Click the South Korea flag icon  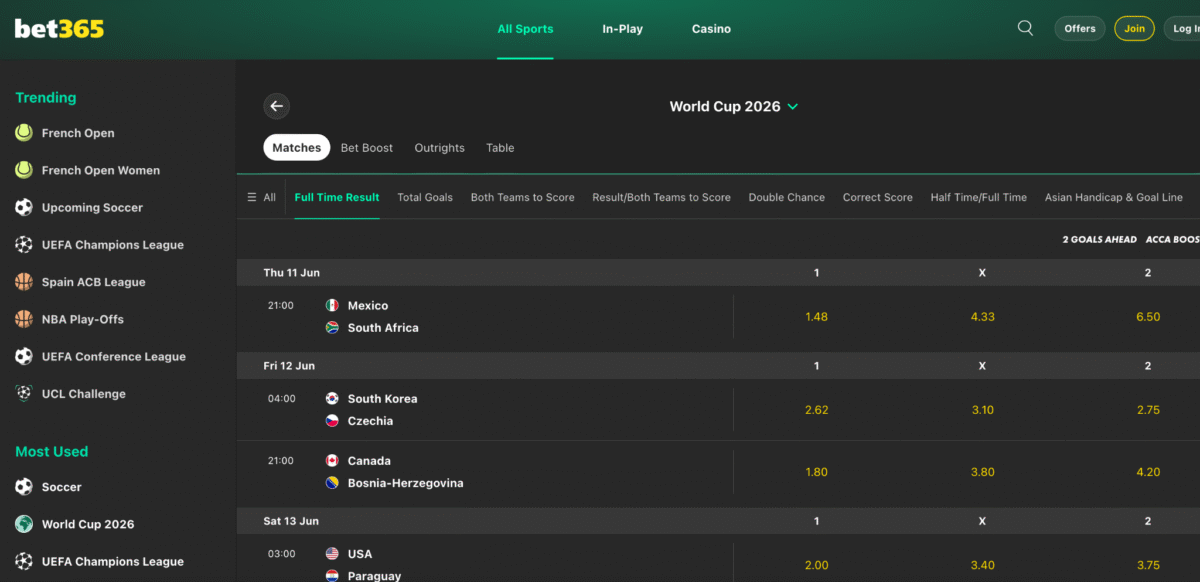coord(332,398)
